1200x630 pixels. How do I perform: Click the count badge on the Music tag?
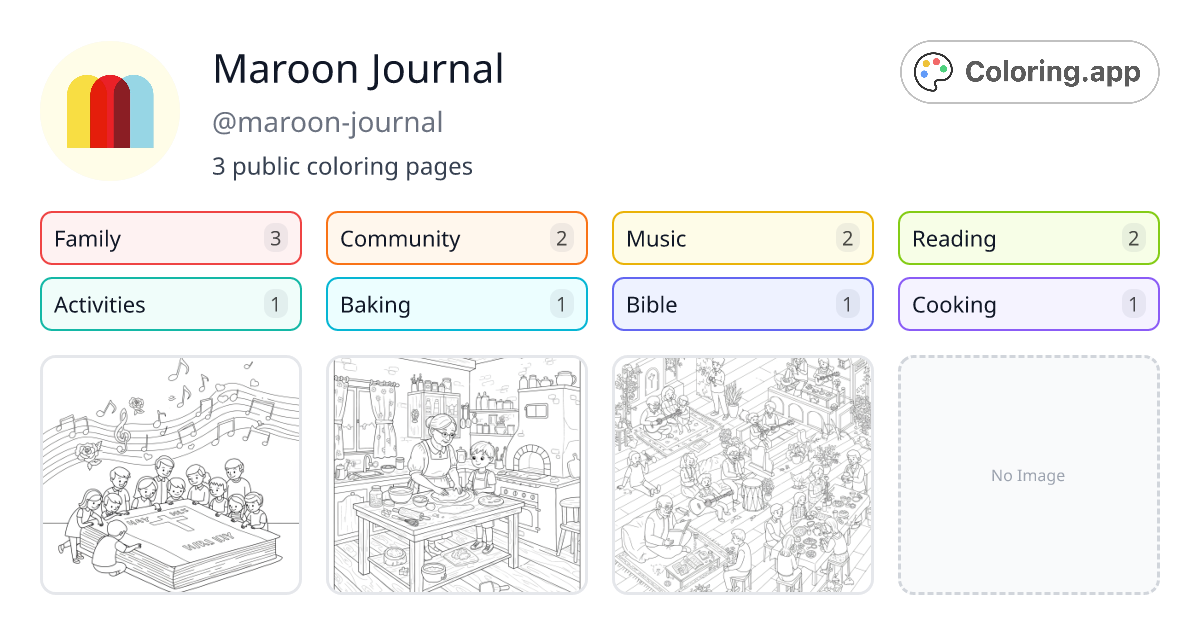pos(847,238)
